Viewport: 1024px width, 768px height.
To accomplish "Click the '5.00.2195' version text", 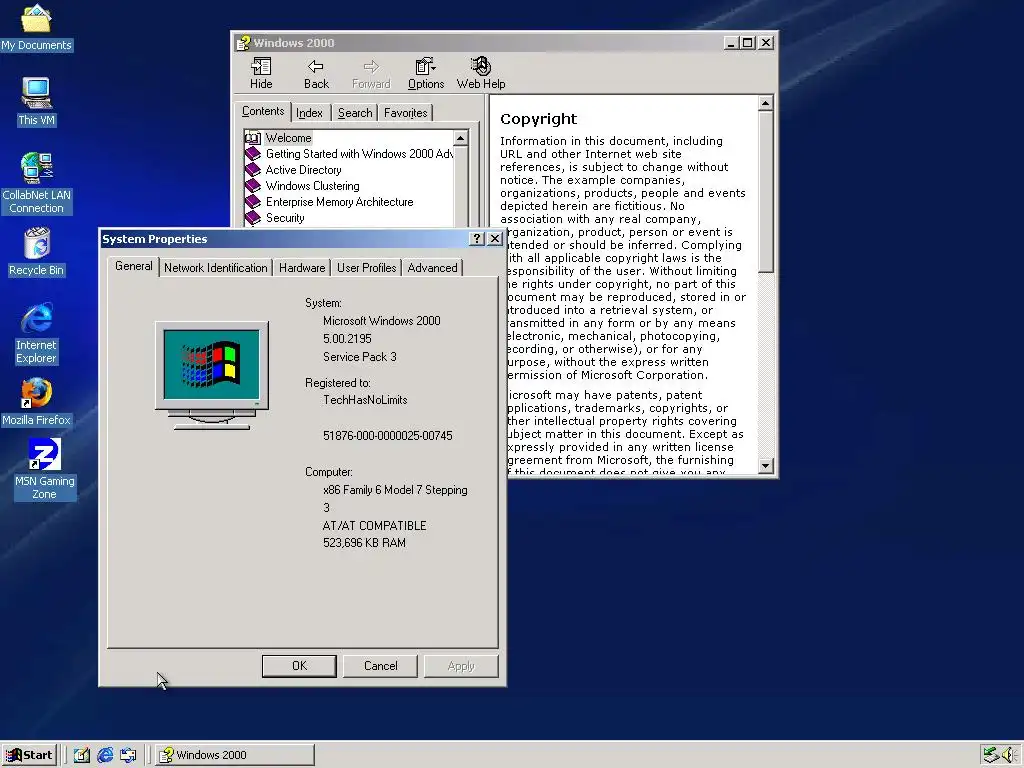I will pyautogui.click(x=347, y=339).
